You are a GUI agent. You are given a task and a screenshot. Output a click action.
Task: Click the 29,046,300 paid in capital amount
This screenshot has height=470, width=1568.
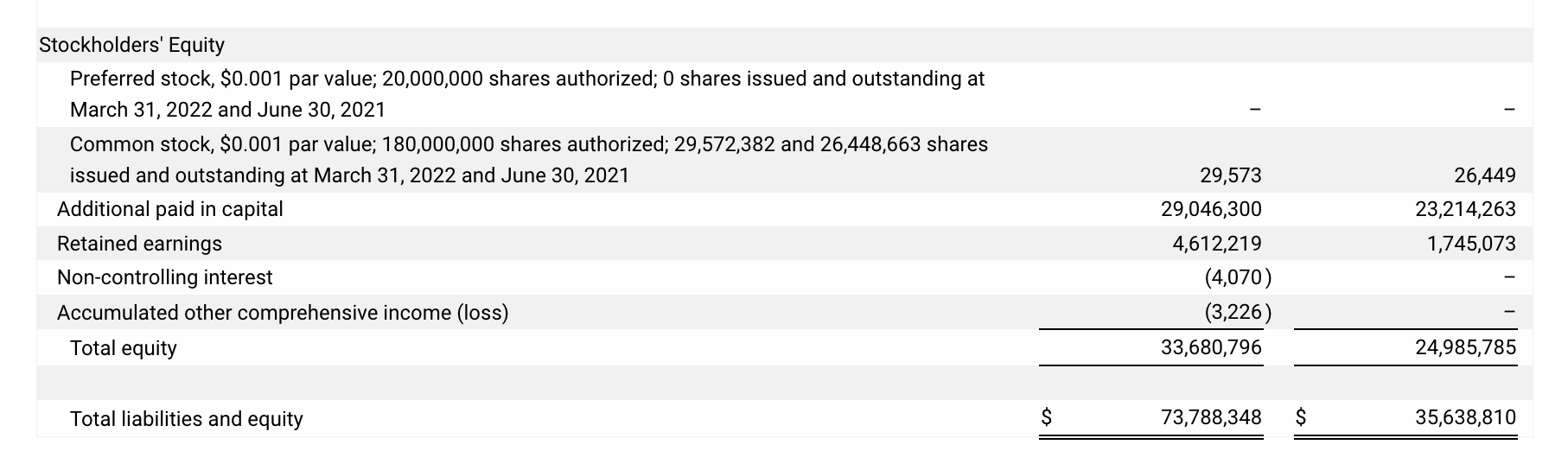click(1210, 209)
